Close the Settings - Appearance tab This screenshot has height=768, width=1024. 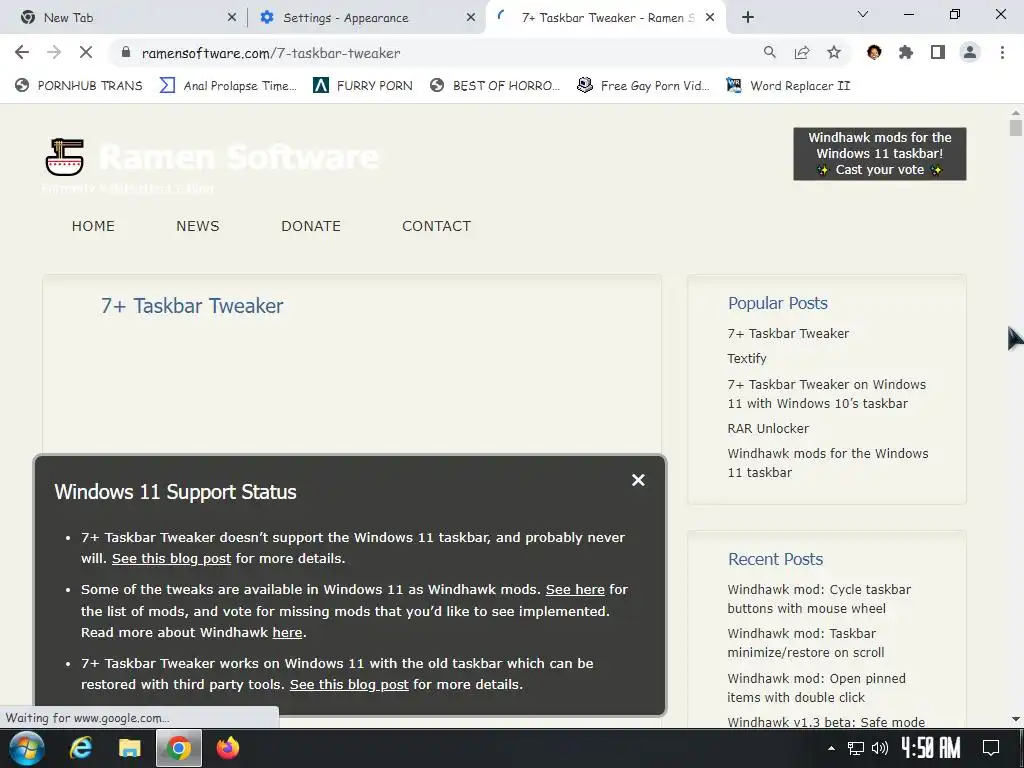pyautogui.click(x=471, y=18)
